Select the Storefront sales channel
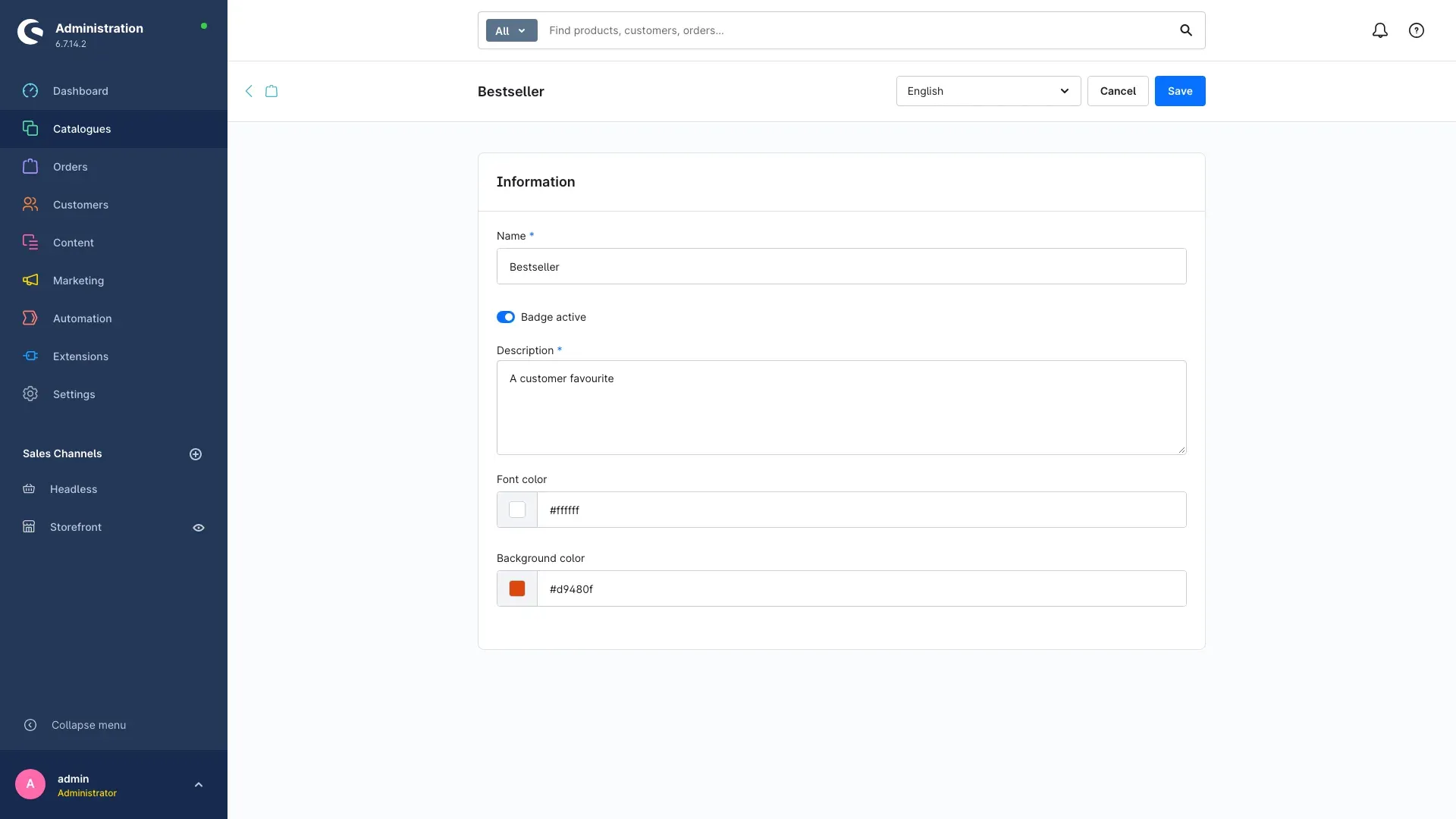 coord(76,527)
